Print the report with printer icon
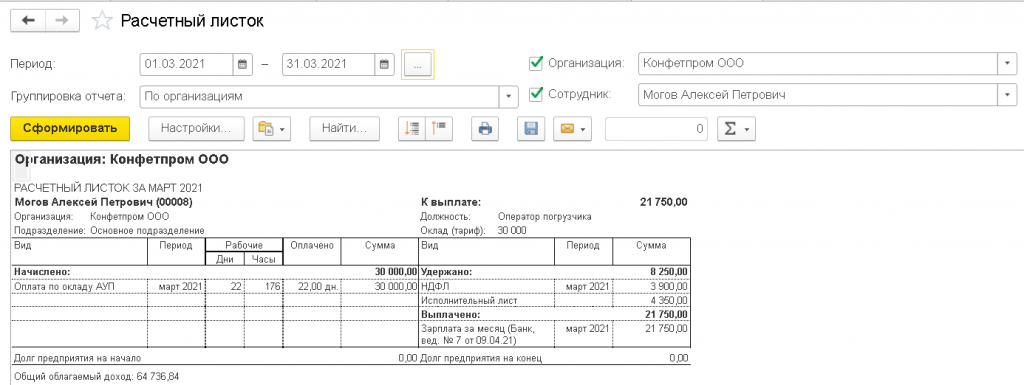This screenshot has height=385, width=1024. (x=485, y=129)
